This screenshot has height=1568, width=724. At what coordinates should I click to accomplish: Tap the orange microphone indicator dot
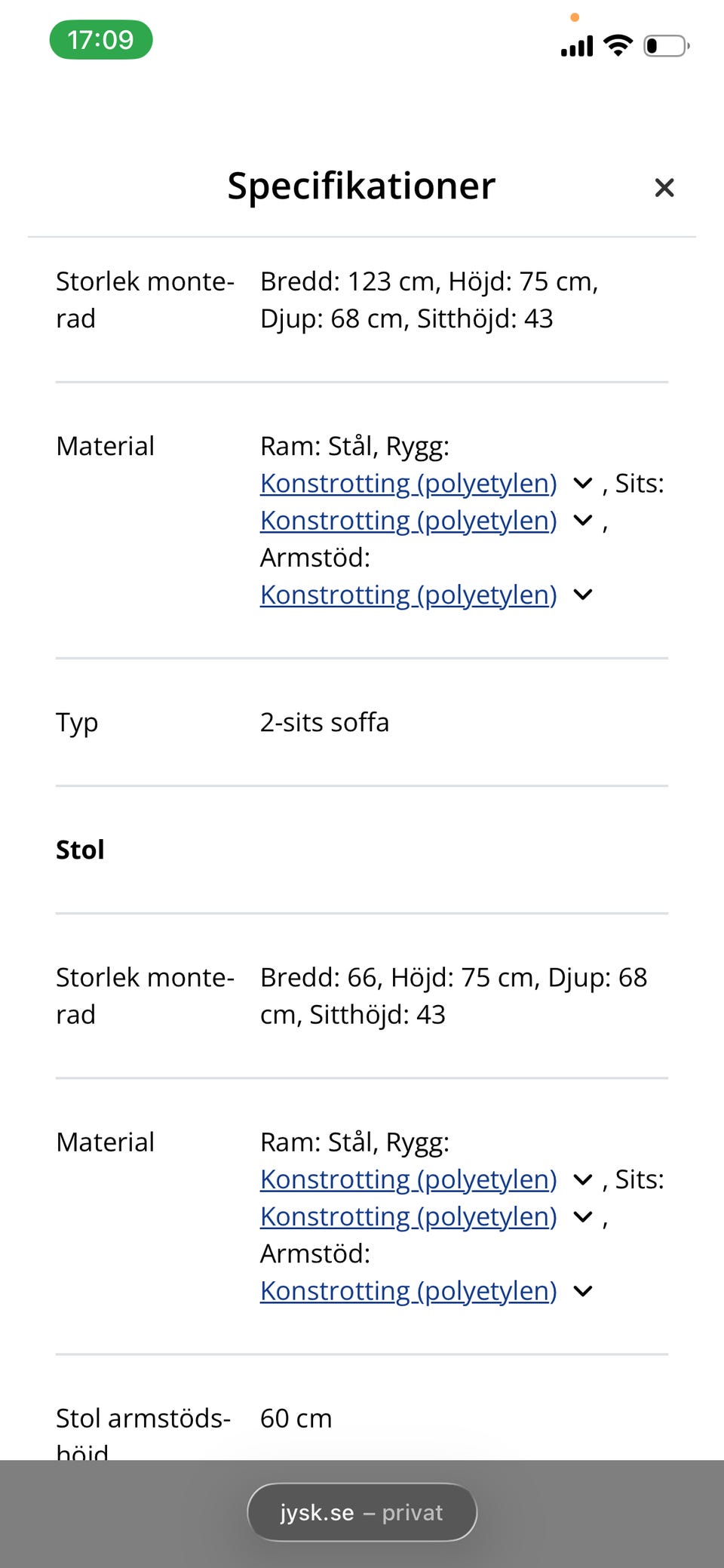[575, 17]
